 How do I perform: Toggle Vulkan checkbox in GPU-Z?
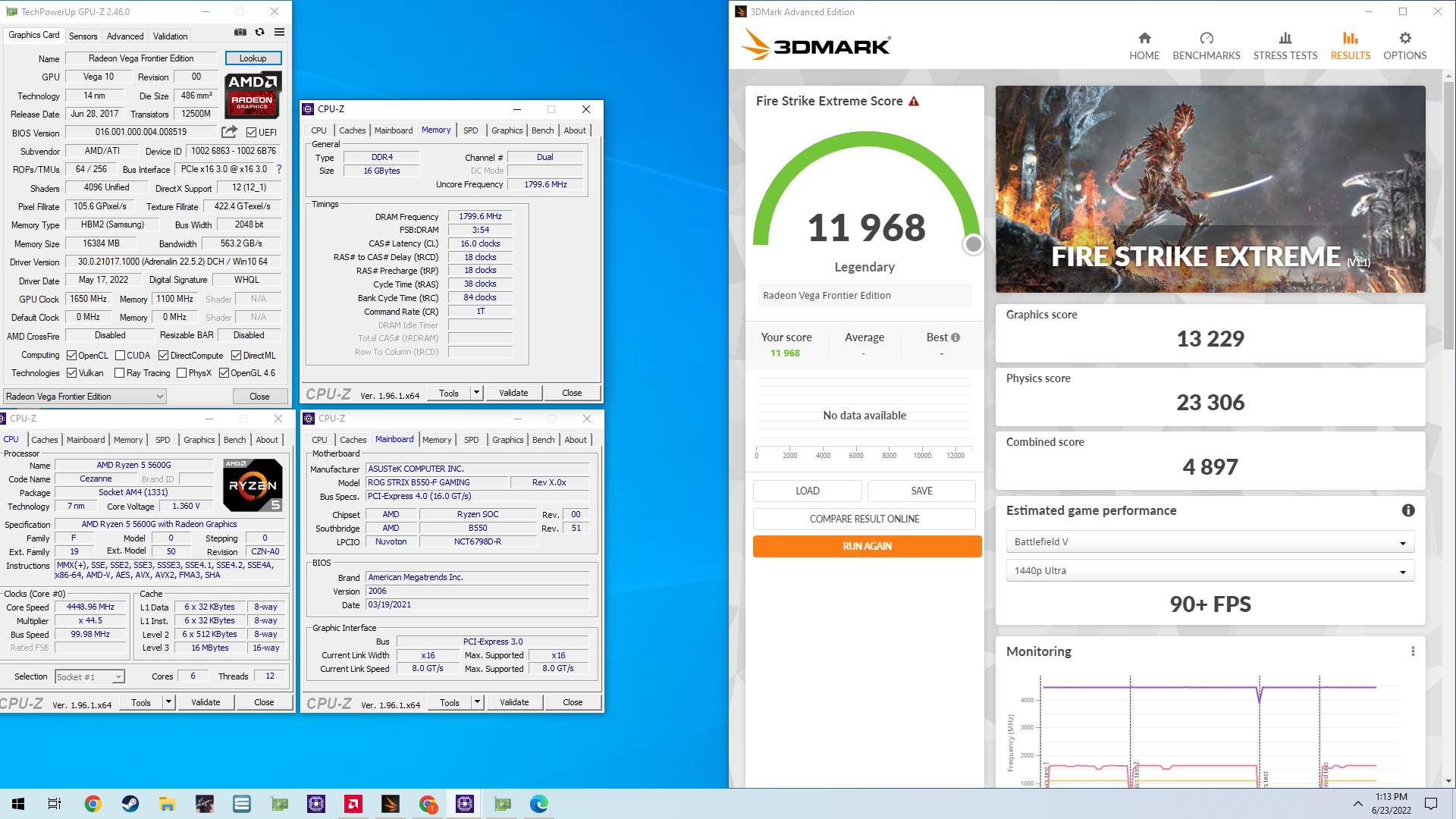click(71, 373)
